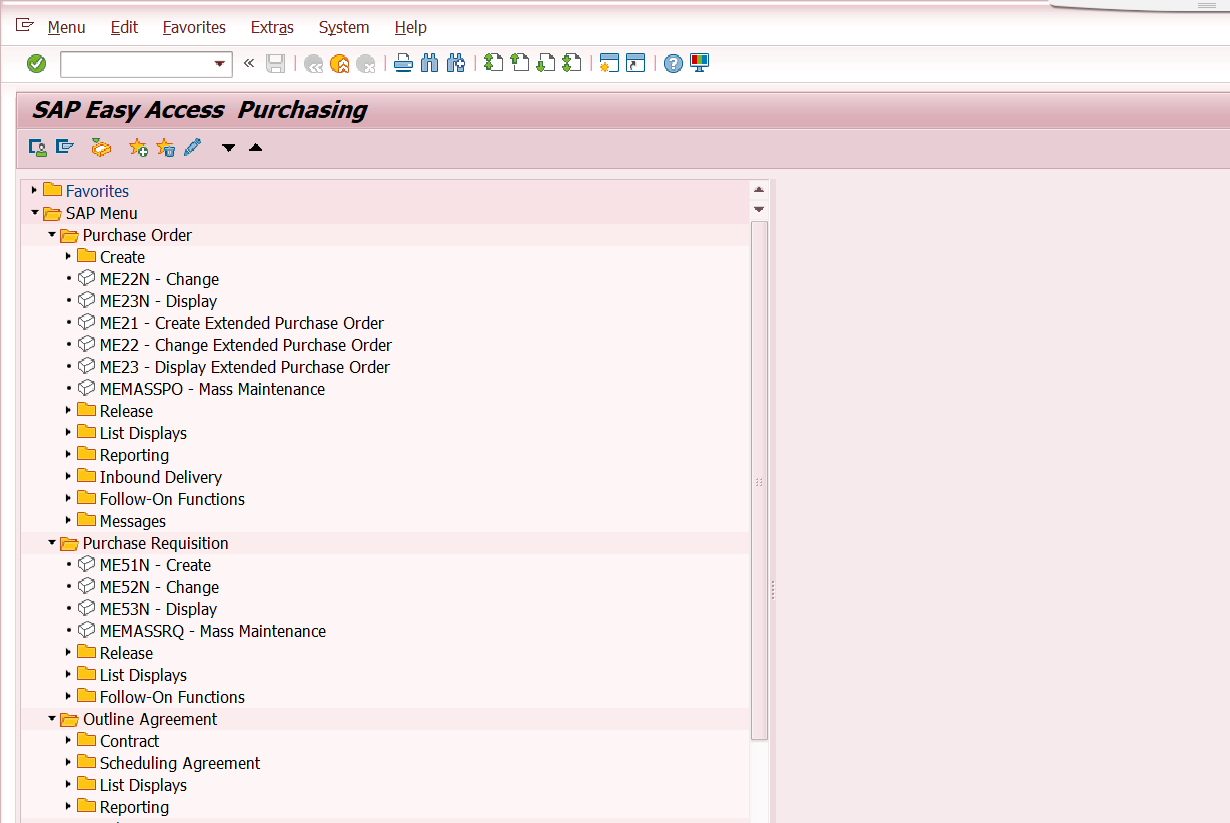Screen dimensions: 1230x823
Task: Open the transaction command field dropdown
Action: point(220,64)
